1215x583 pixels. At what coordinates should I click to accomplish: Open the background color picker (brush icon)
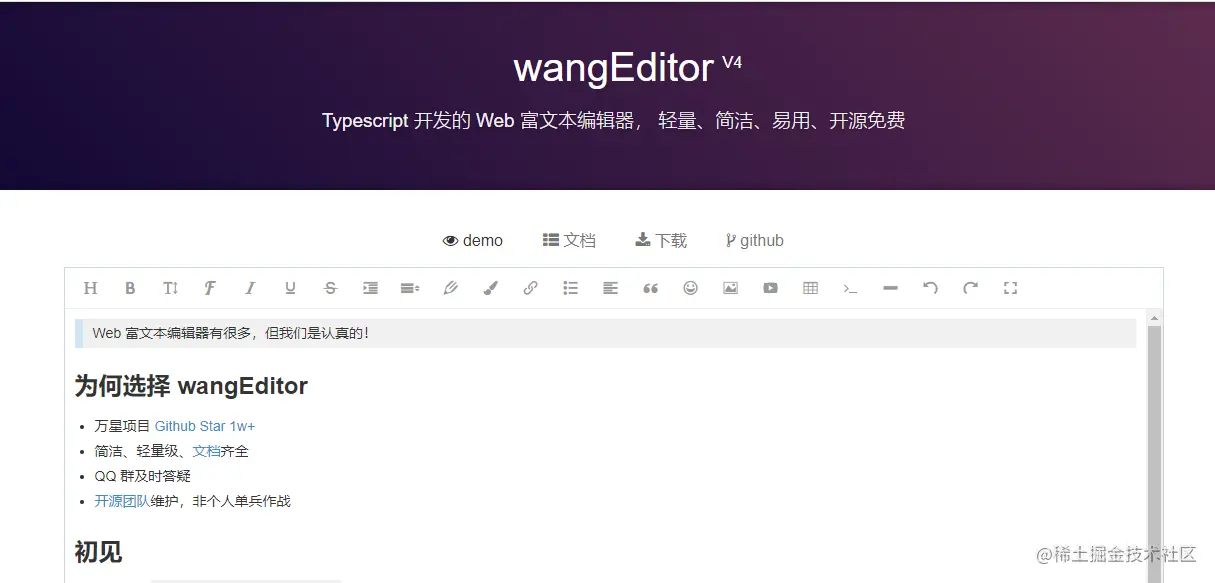(x=490, y=288)
